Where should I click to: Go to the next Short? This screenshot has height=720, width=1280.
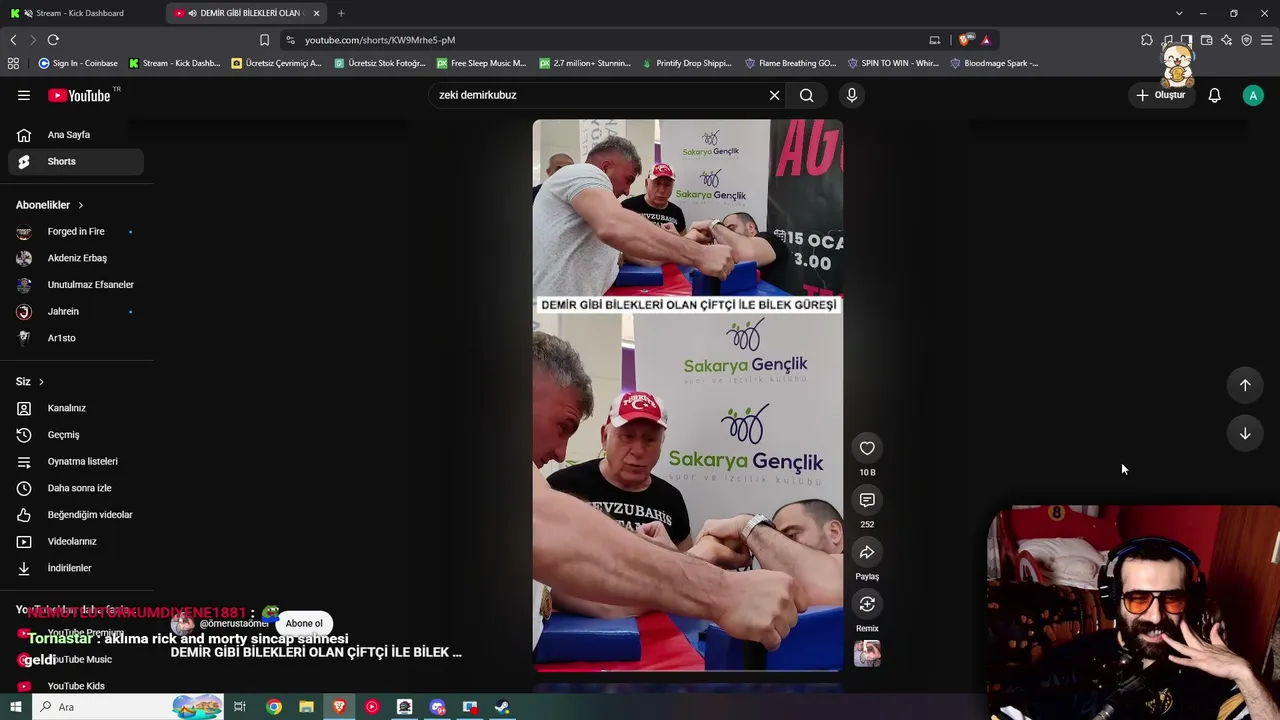(1245, 433)
